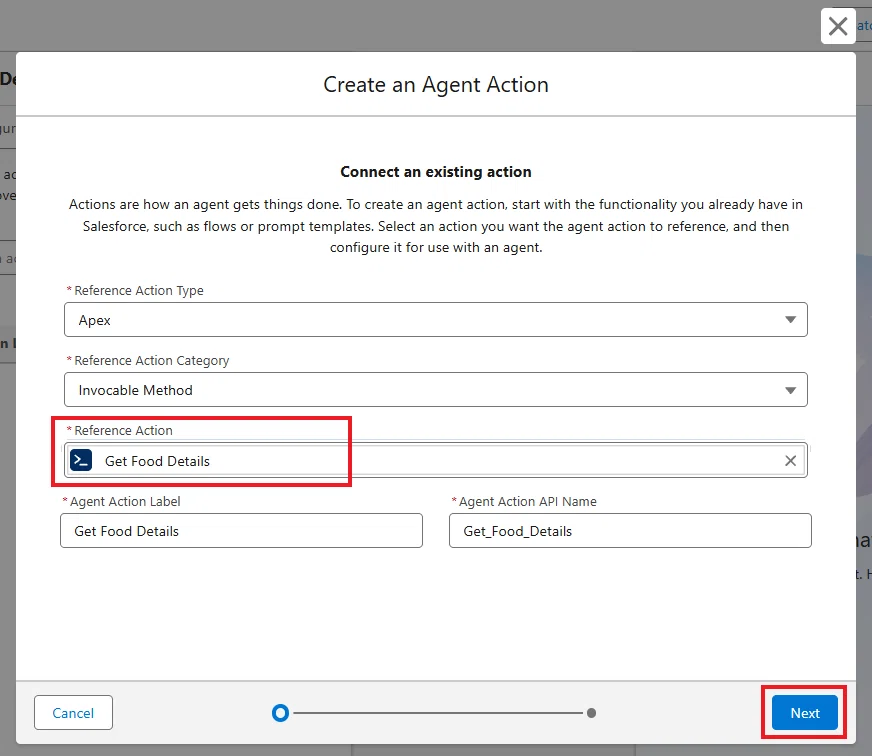This screenshot has height=756, width=872.
Task: Select the Reference Action lookup field
Action: pyautogui.click(x=435, y=460)
